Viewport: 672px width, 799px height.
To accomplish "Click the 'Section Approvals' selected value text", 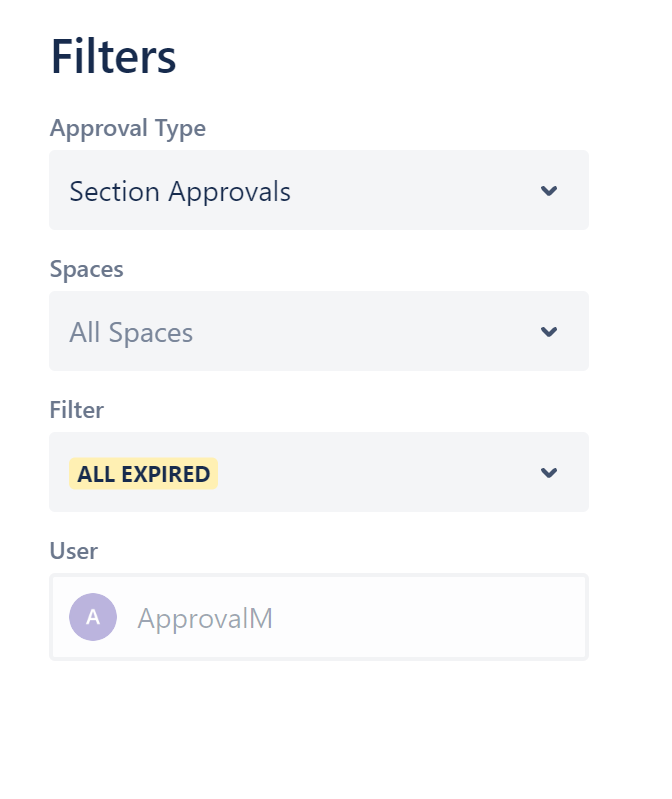I will pyautogui.click(x=180, y=192).
